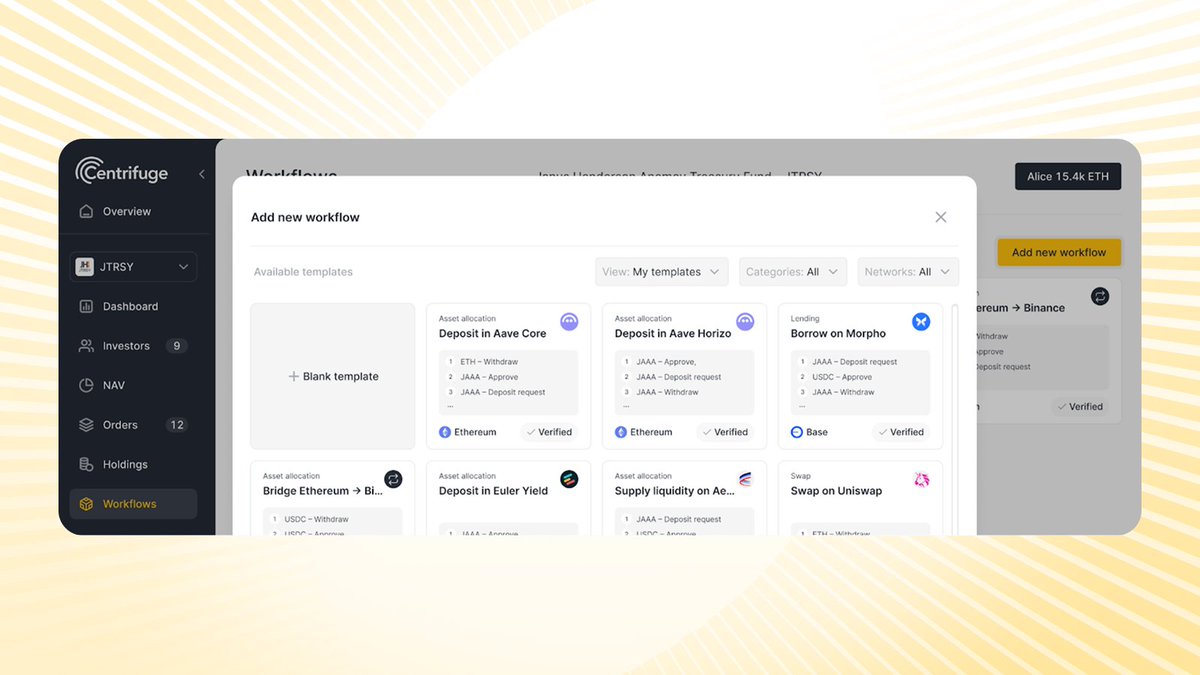The width and height of the screenshot is (1200, 675).
Task: Click the Holdings icon in sidebar
Action: point(86,464)
